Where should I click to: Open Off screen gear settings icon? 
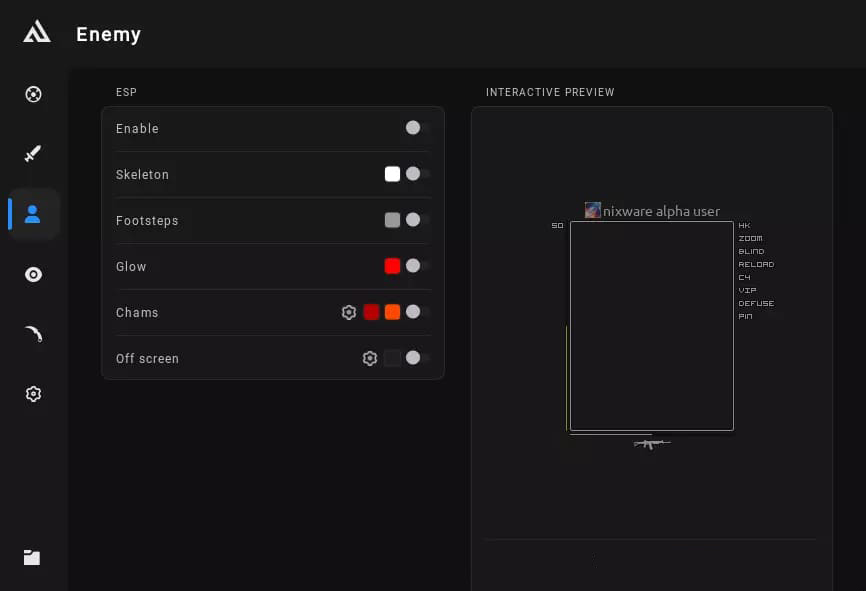point(369,358)
